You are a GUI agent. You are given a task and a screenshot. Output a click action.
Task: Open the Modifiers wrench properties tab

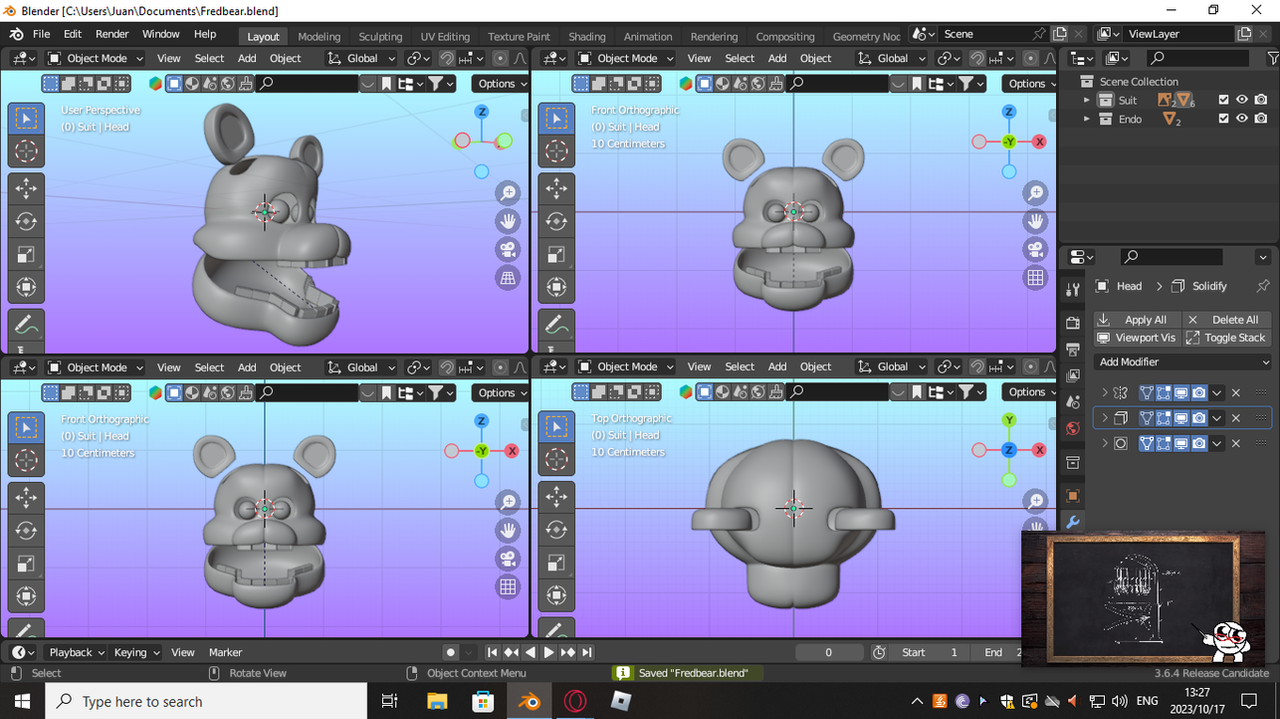click(1073, 522)
